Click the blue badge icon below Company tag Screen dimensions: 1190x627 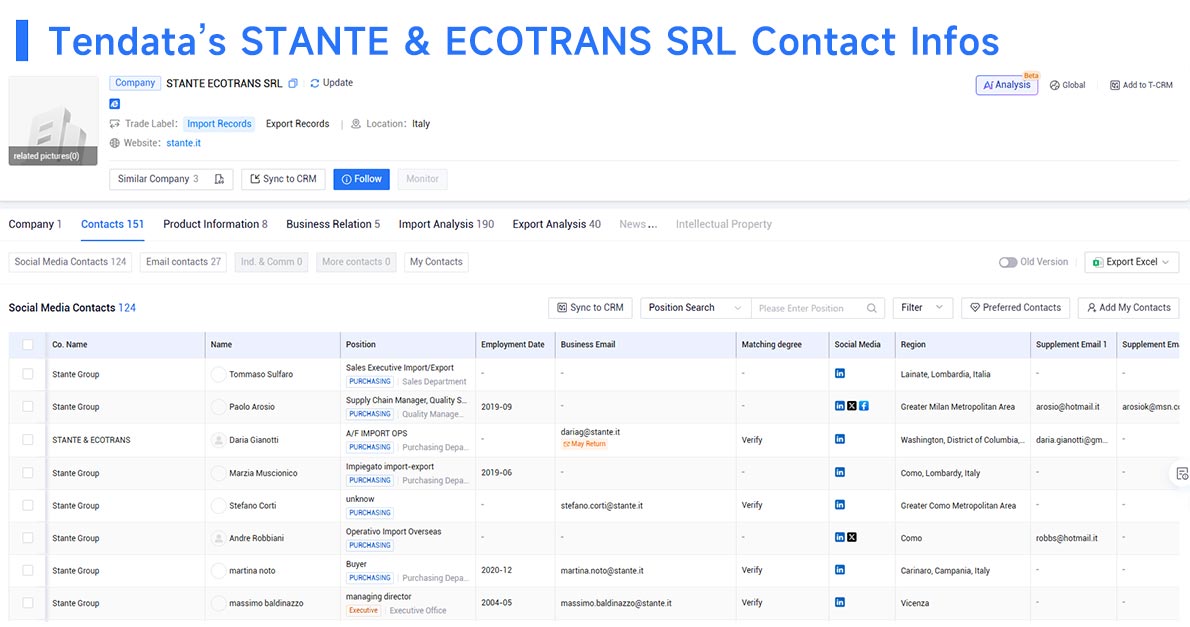[x=115, y=104]
